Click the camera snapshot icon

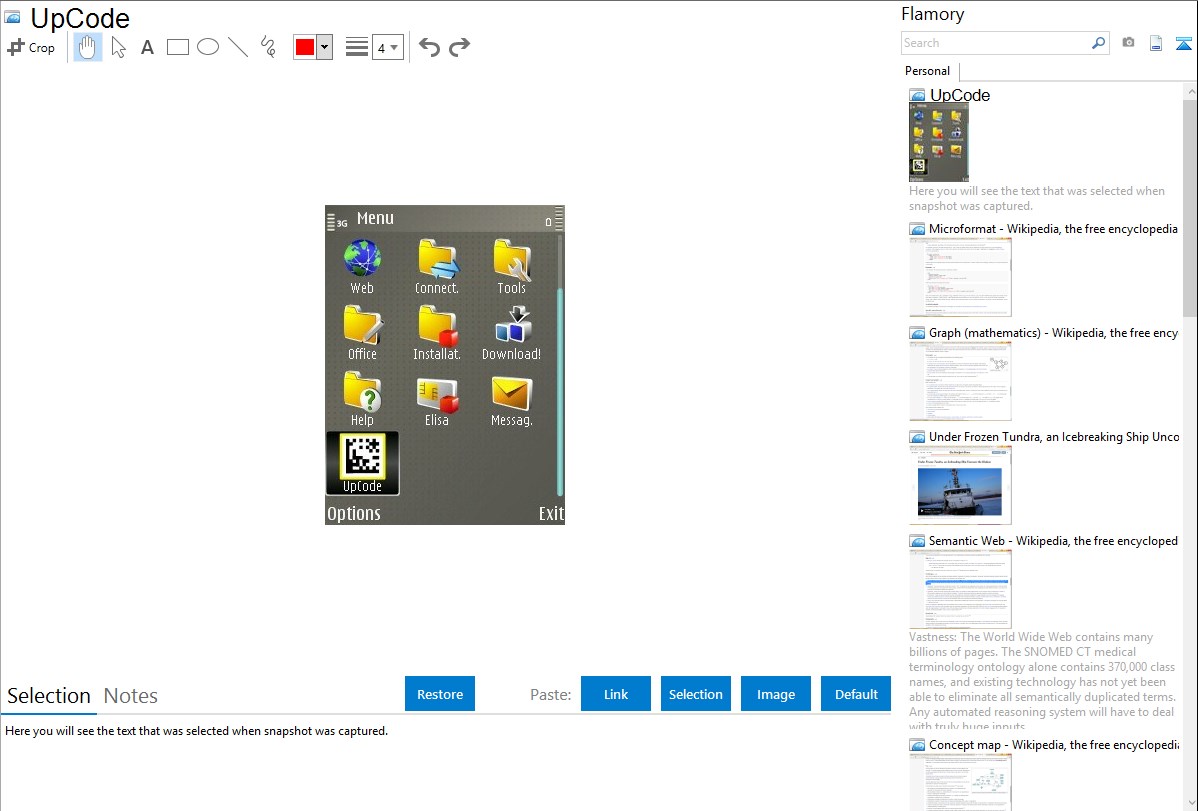(1128, 43)
